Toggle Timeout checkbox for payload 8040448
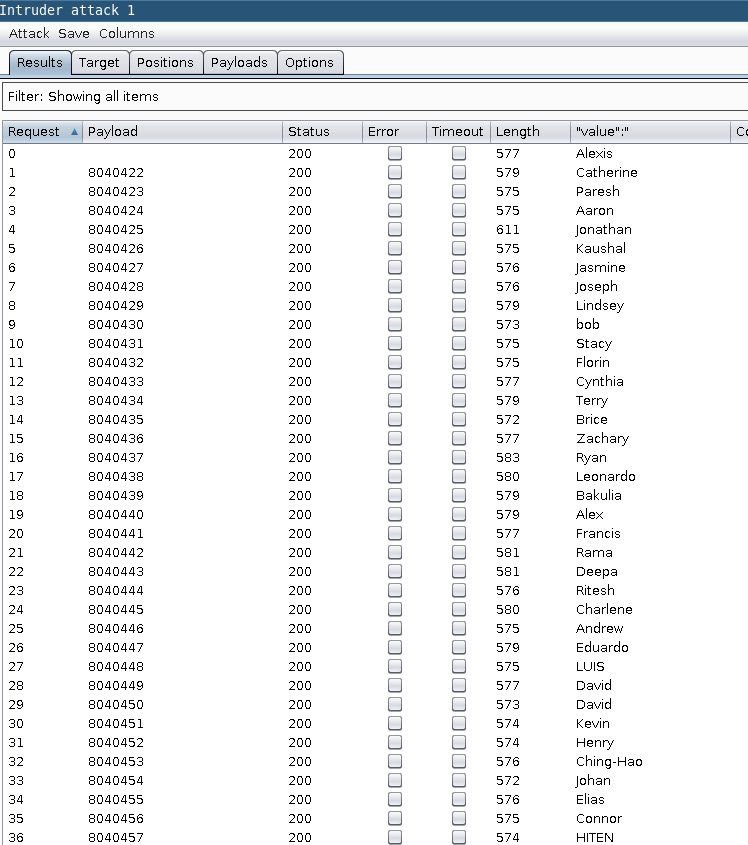The width and height of the screenshot is (748, 845). pyautogui.click(x=459, y=667)
